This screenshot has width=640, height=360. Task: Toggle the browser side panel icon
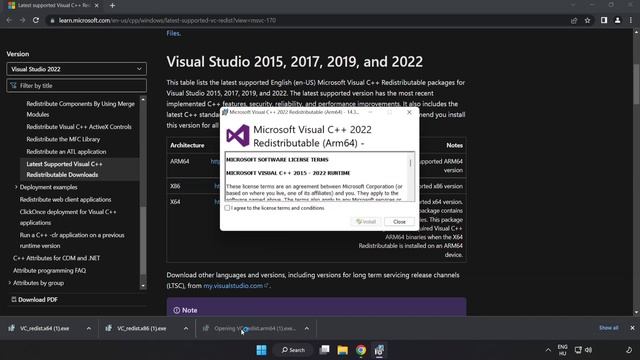click(x=604, y=20)
